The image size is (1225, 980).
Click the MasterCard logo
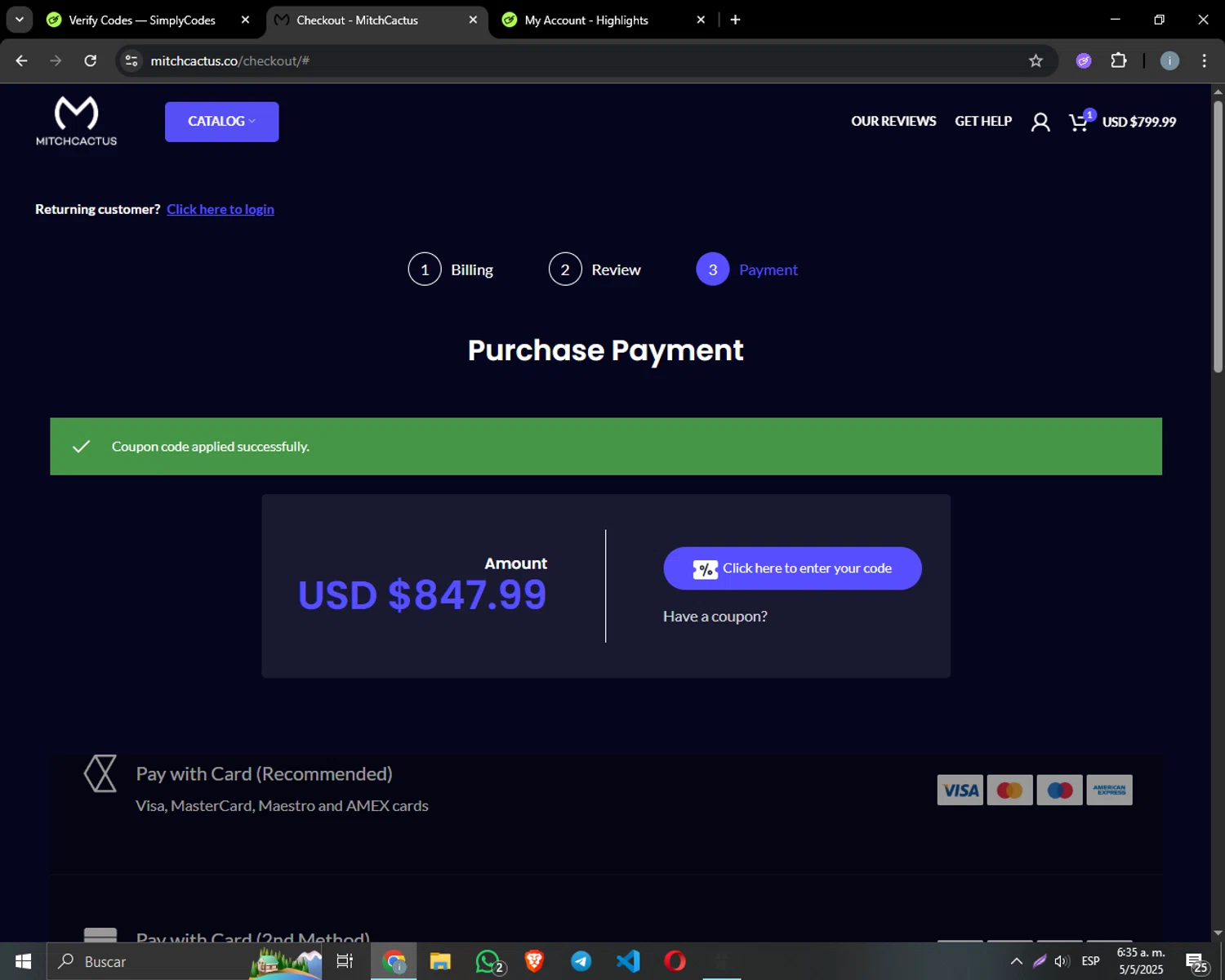(1009, 790)
